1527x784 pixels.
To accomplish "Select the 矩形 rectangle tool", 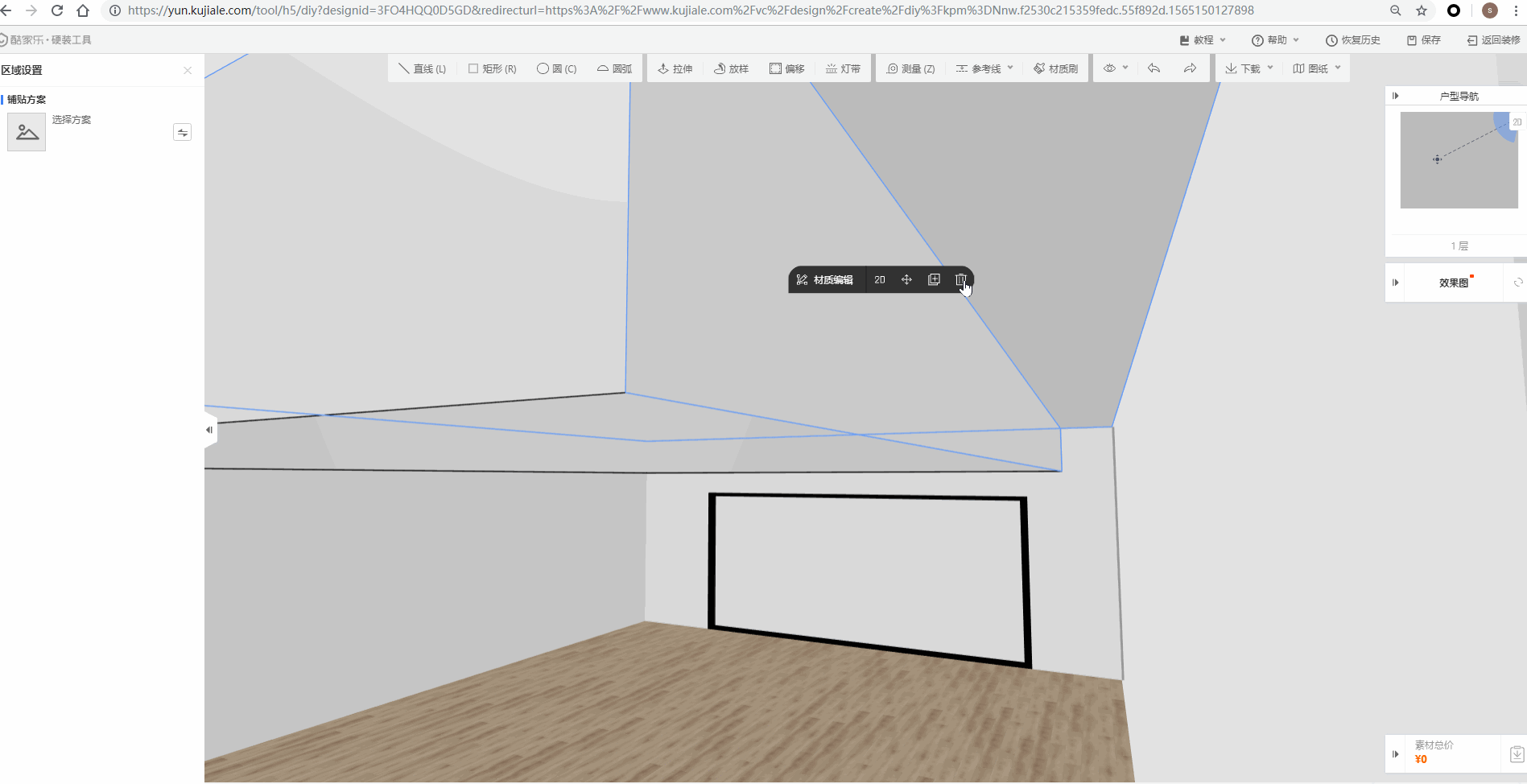I will (x=492, y=69).
